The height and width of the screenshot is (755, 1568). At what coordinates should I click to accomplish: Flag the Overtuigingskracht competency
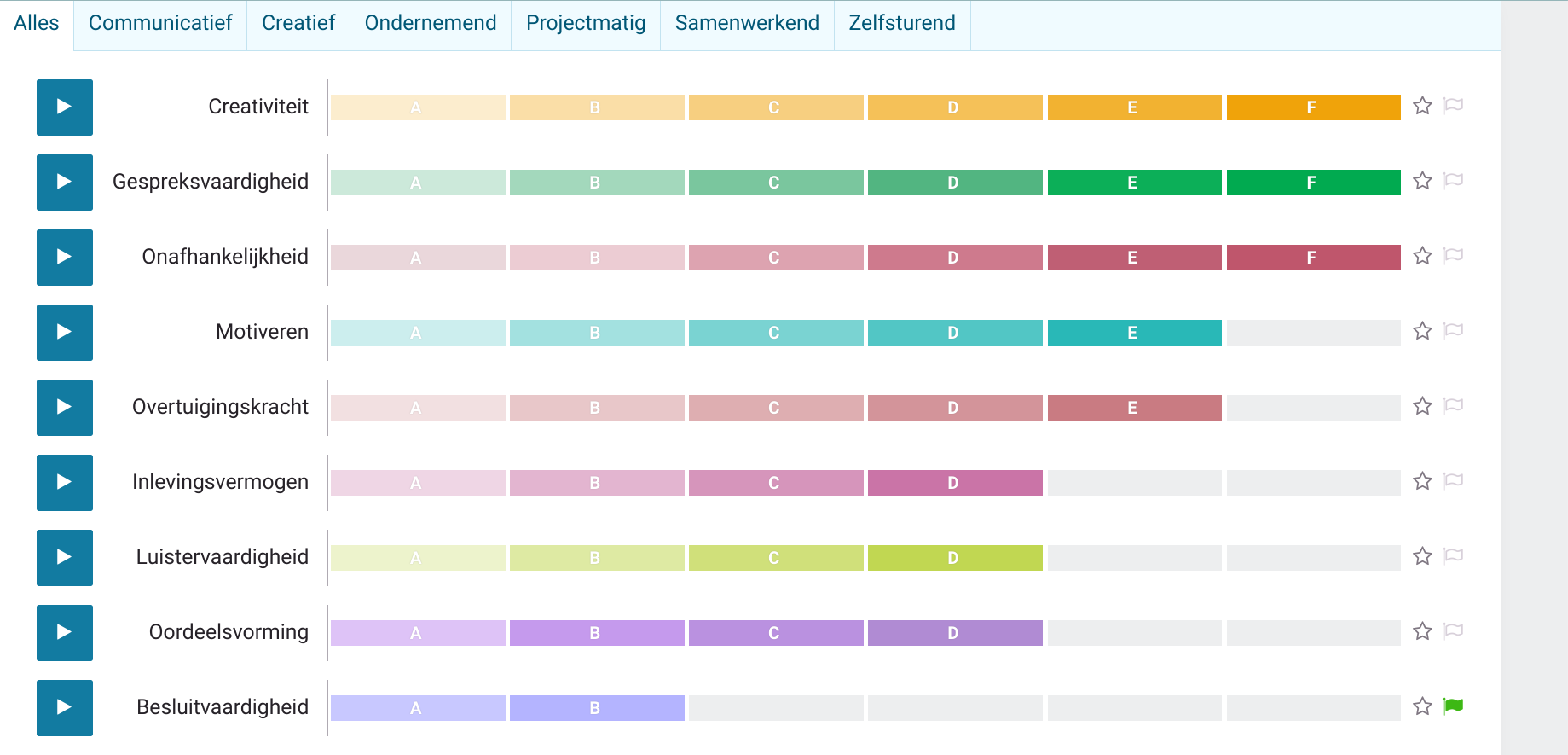pos(1453,406)
